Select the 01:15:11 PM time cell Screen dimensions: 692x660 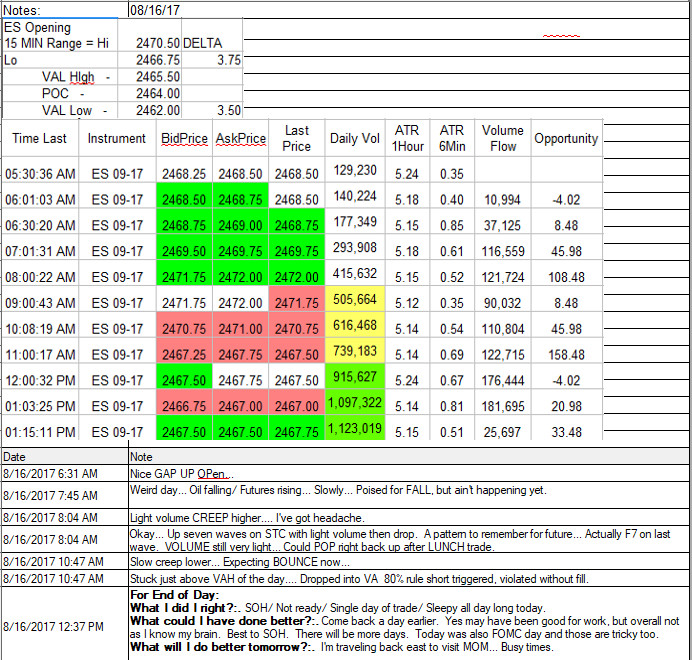pyautogui.click(x=40, y=432)
